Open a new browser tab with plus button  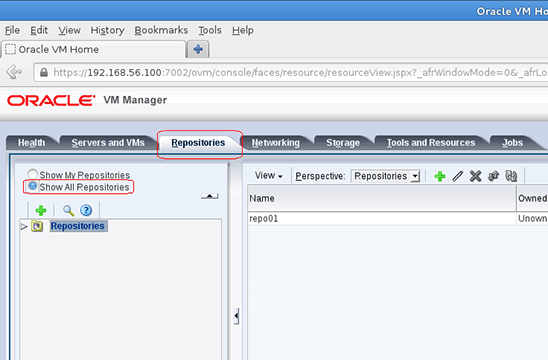[x=198, y=49]
